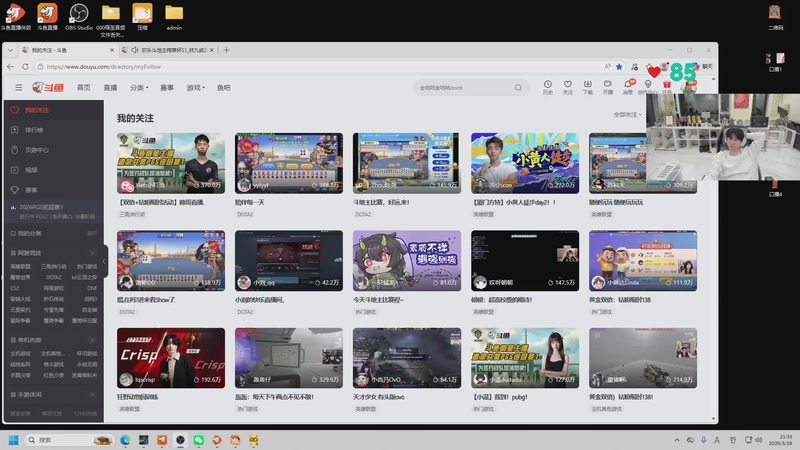
Task: Mute the audio on the second browser tab
Action: point(135,50)
